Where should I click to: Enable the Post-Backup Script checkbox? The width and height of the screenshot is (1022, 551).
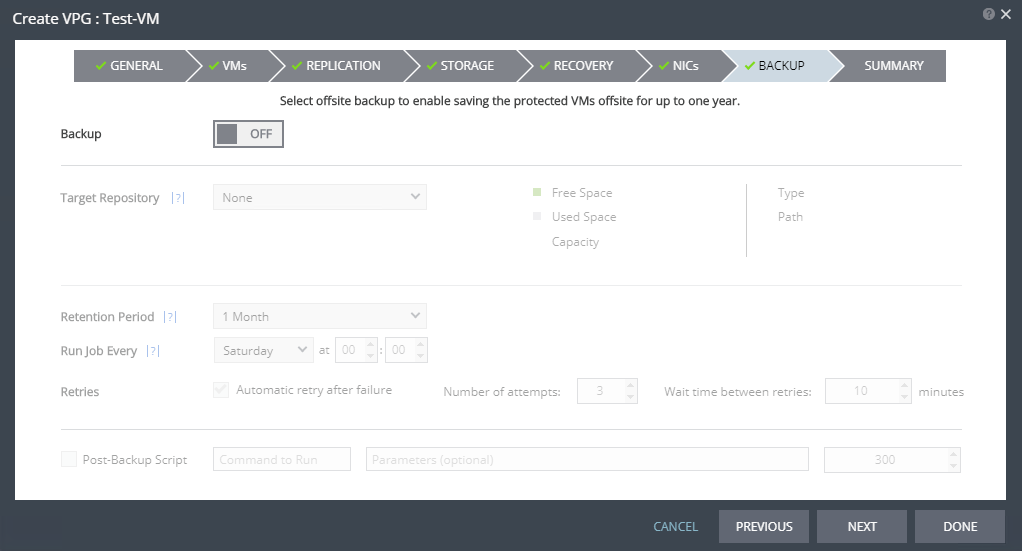69,459
